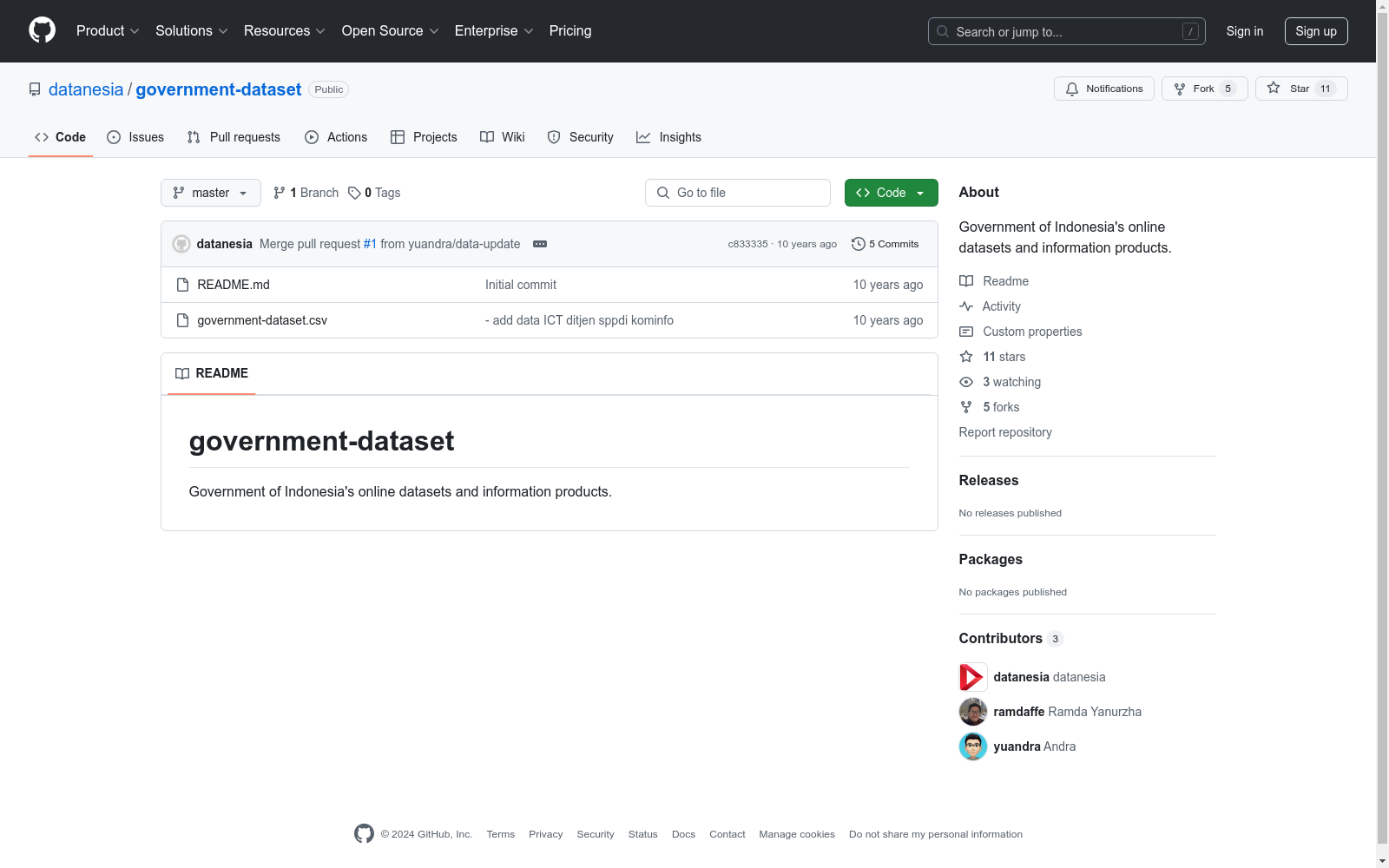Open the Initial commit message link
Screen dimensions: 1389x868
point(521,285)
